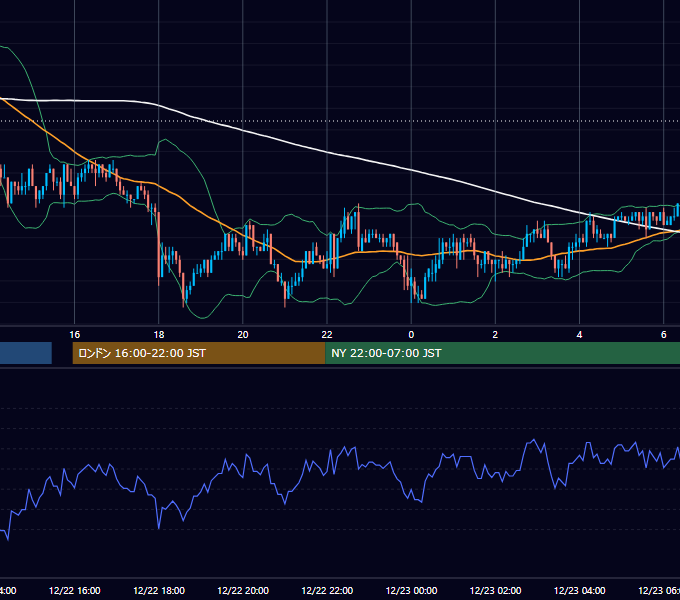
Task: Click the 22 hour label on the price chart axis
Action: coord(327,334)
